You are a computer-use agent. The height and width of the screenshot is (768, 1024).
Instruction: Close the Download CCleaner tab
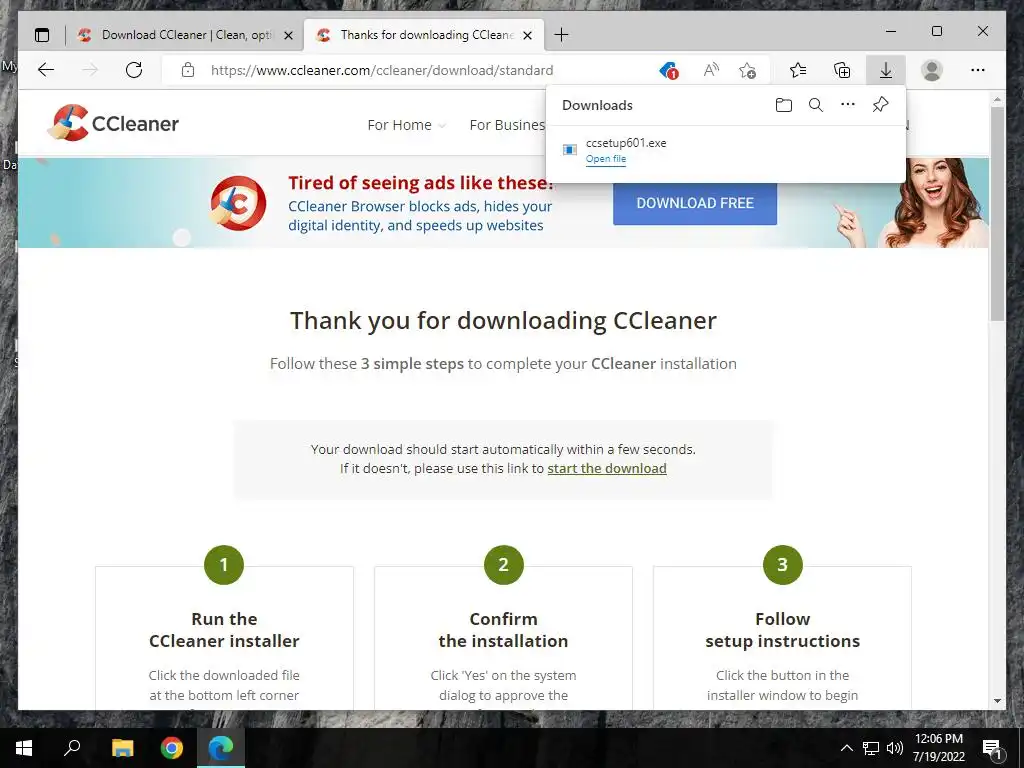[288, 35]
